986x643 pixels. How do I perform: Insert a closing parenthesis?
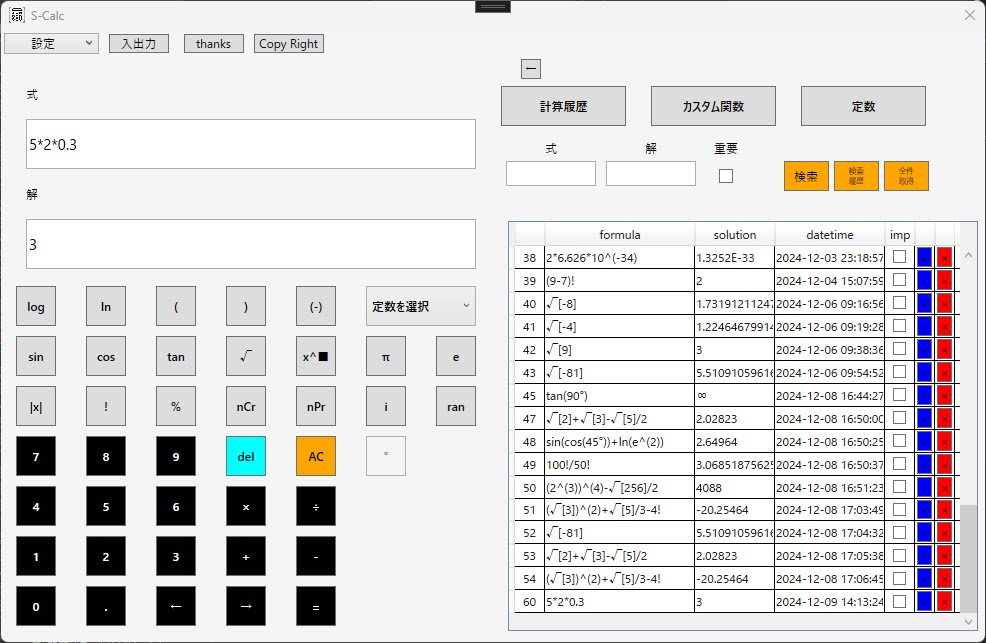pyautogui.click(x=246, y=306)
